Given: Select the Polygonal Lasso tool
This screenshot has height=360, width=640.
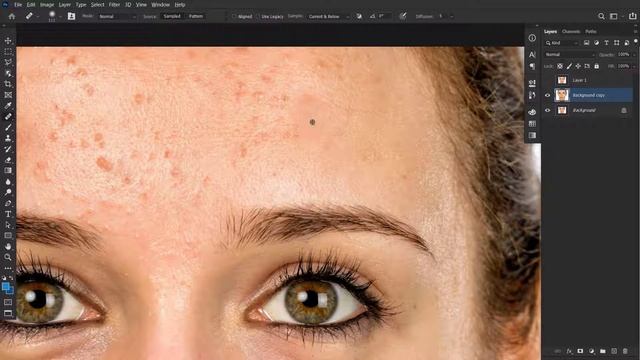Looking at the screenshot, I should (x=8, y=62).
